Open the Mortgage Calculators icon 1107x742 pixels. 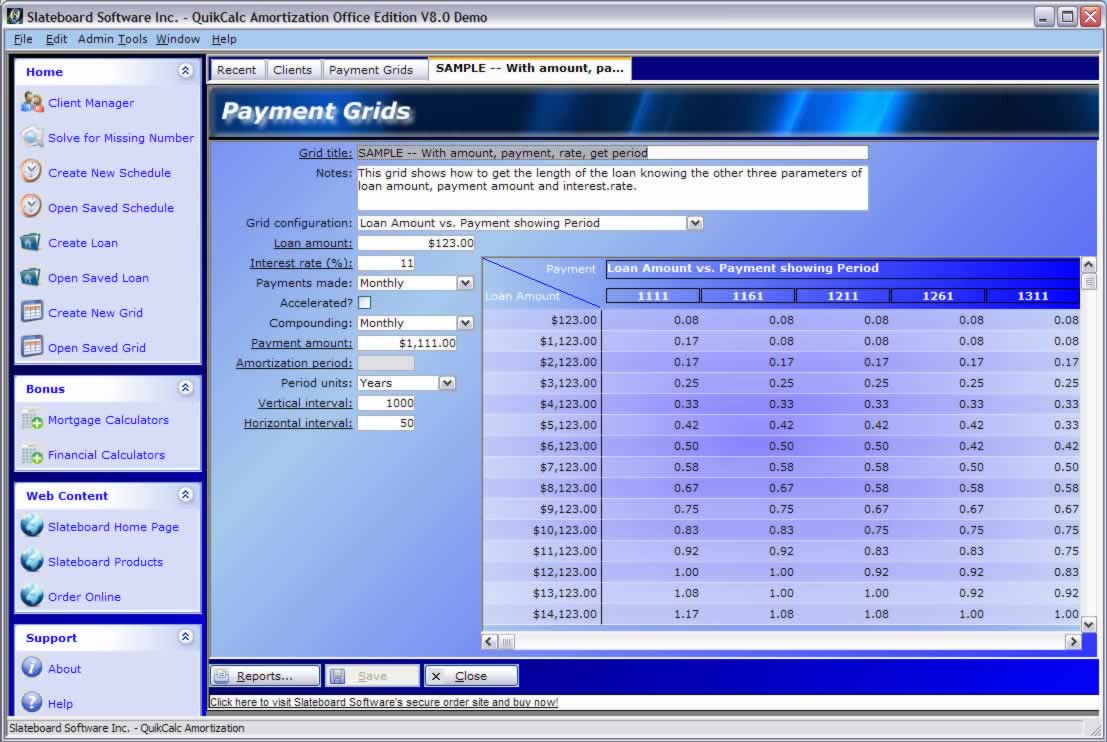32,420
